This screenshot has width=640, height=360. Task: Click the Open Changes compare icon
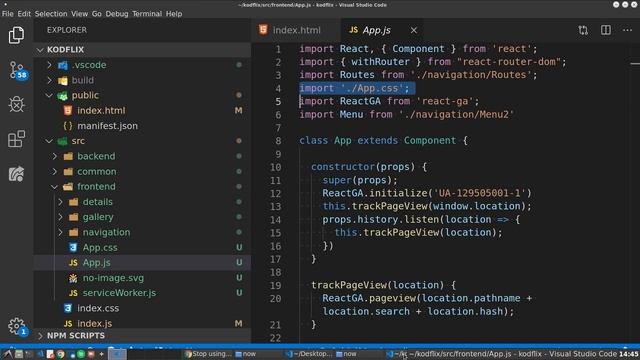pos(583,30)
